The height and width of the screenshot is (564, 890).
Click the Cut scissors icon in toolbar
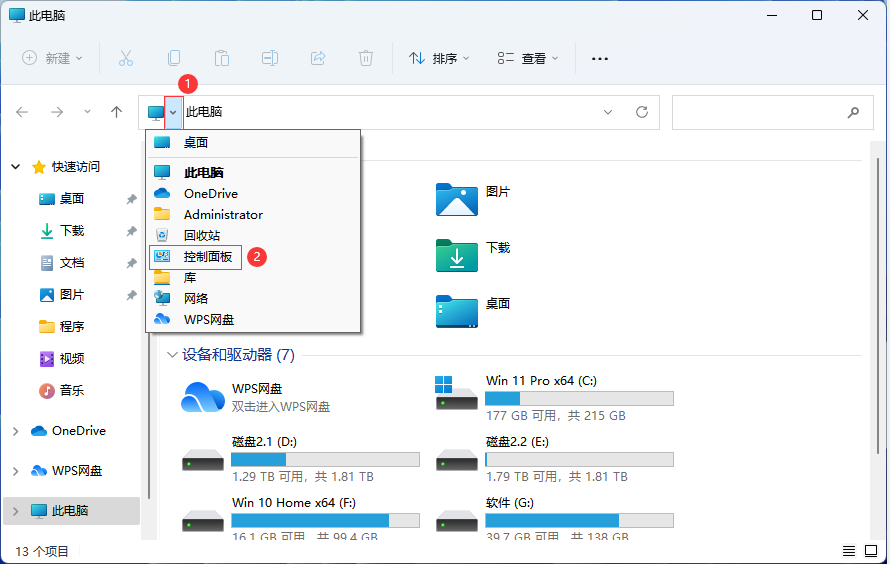coord(125,58)
